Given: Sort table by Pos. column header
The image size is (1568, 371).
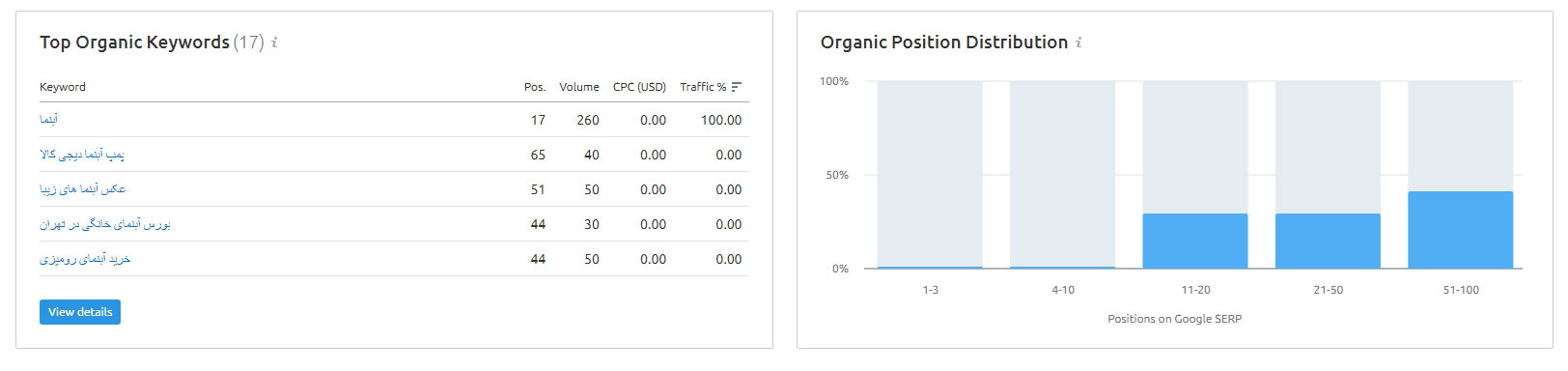Looking at the screenshot, I should [535, 87].
